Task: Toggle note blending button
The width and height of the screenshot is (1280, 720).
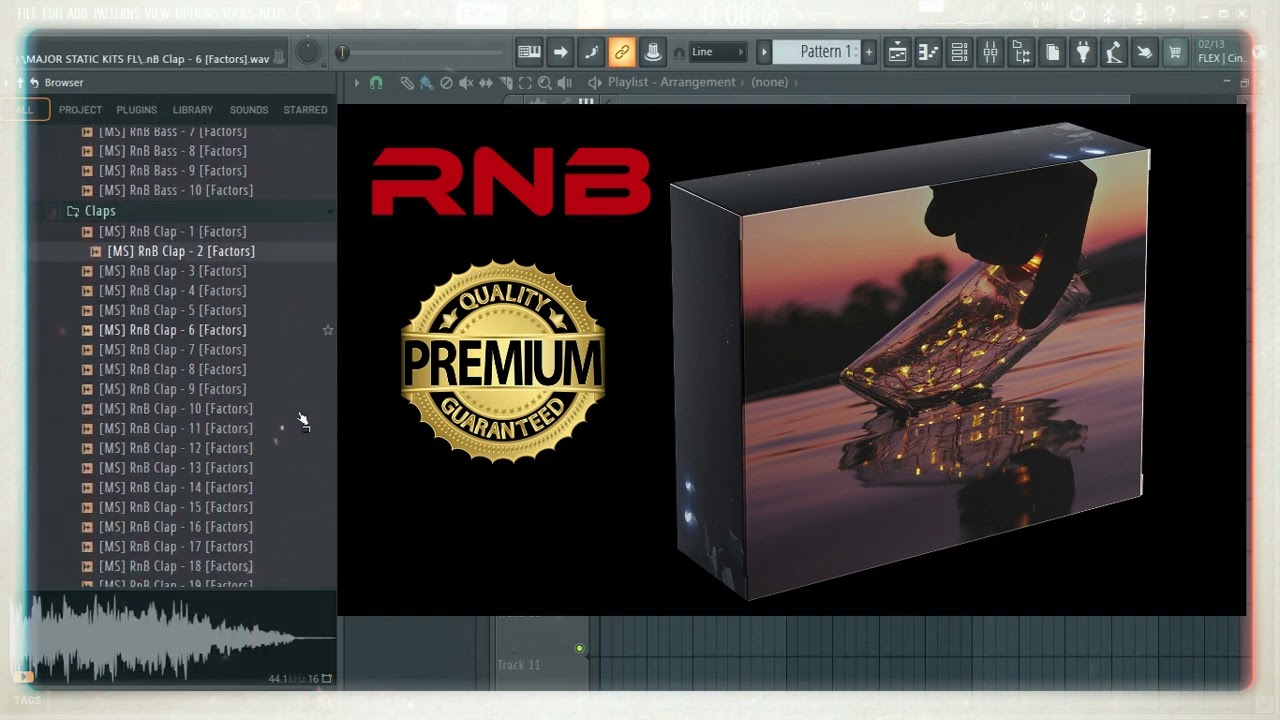Action: (x=591, y=52)
